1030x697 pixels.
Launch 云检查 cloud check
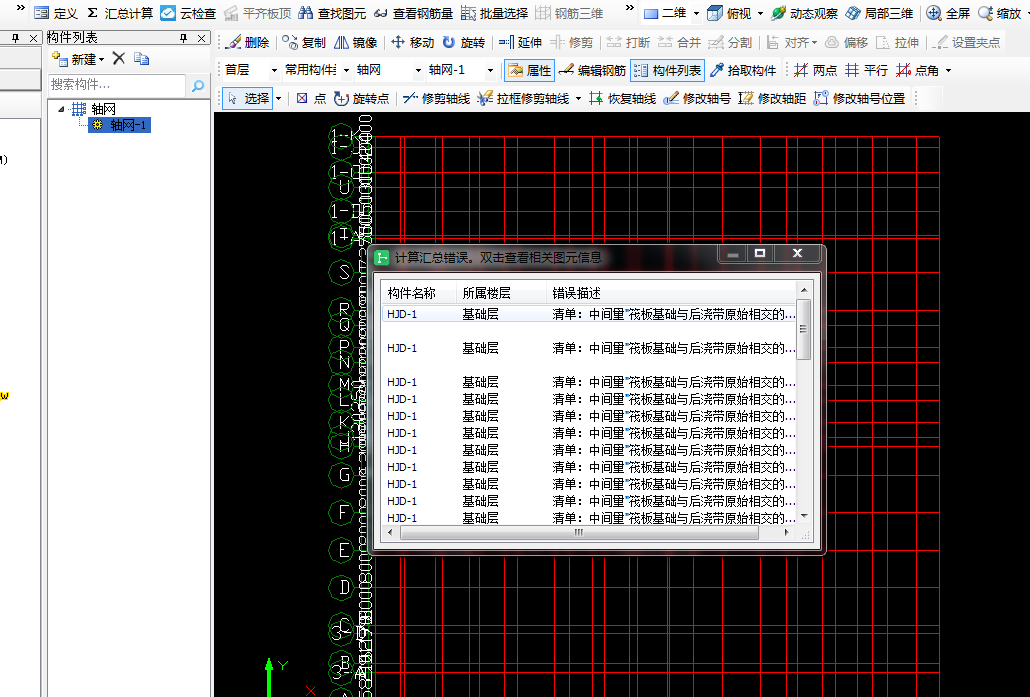189,13
